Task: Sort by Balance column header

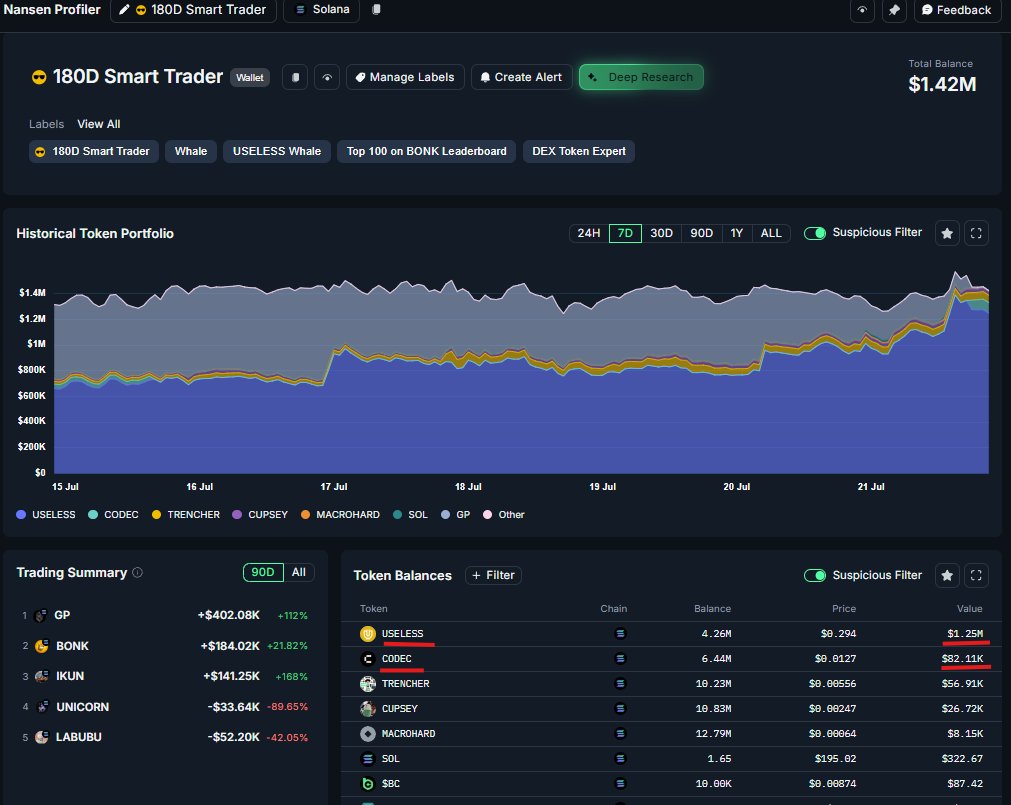Action: [x=712, y=609]
